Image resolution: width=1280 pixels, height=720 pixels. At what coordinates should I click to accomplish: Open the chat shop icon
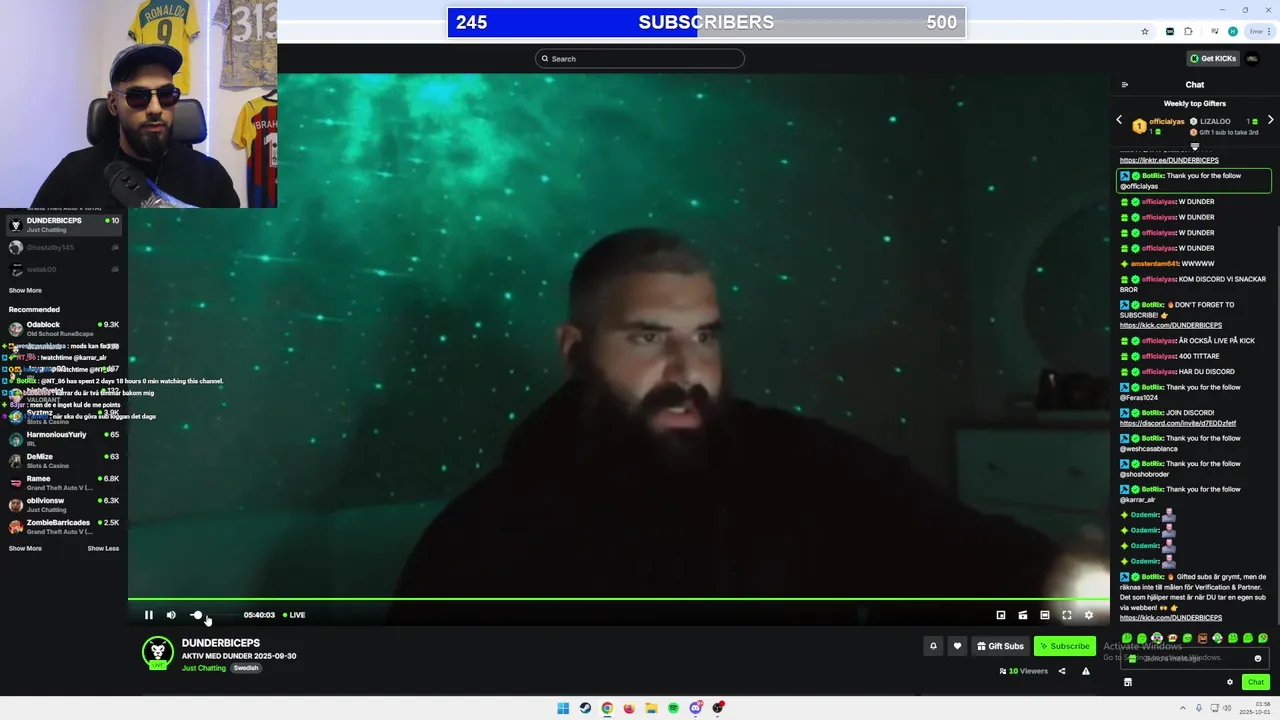1128,682
